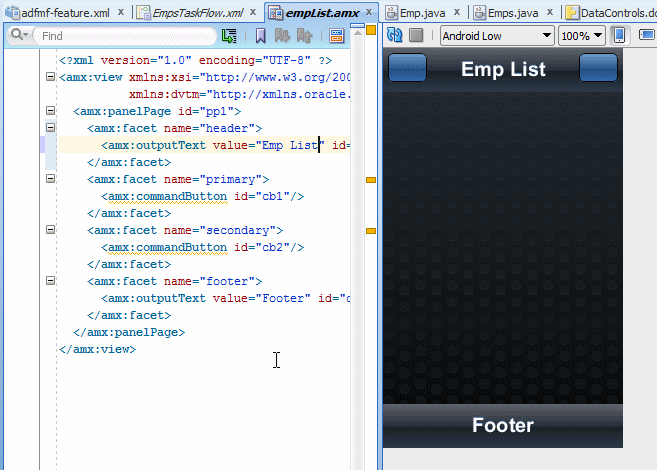Toggle bookmark on current line
Image resolution: width=657 pixels, height=470 pixels.
261,36
